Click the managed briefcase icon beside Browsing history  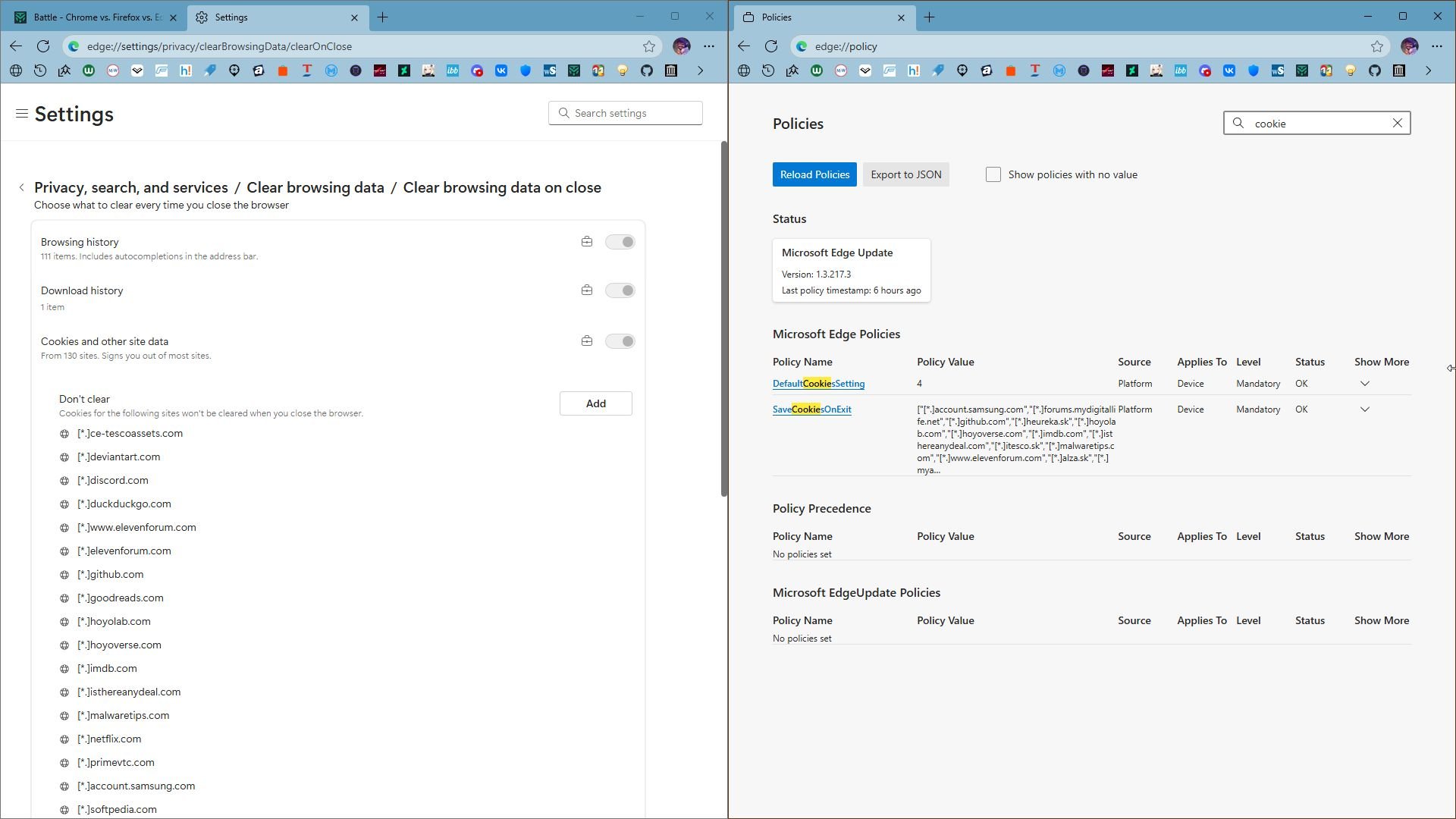(587, 242)
